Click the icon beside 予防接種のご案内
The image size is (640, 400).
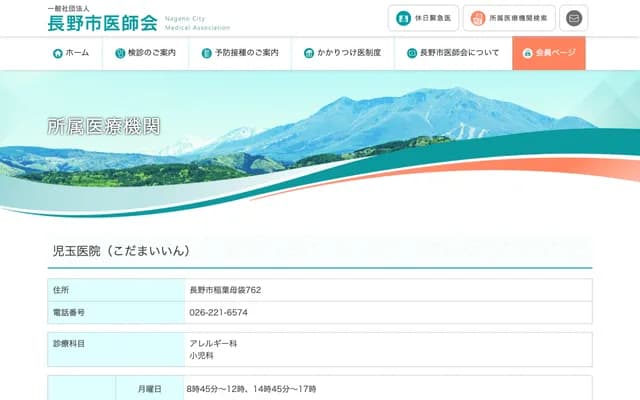pos(207,53)
